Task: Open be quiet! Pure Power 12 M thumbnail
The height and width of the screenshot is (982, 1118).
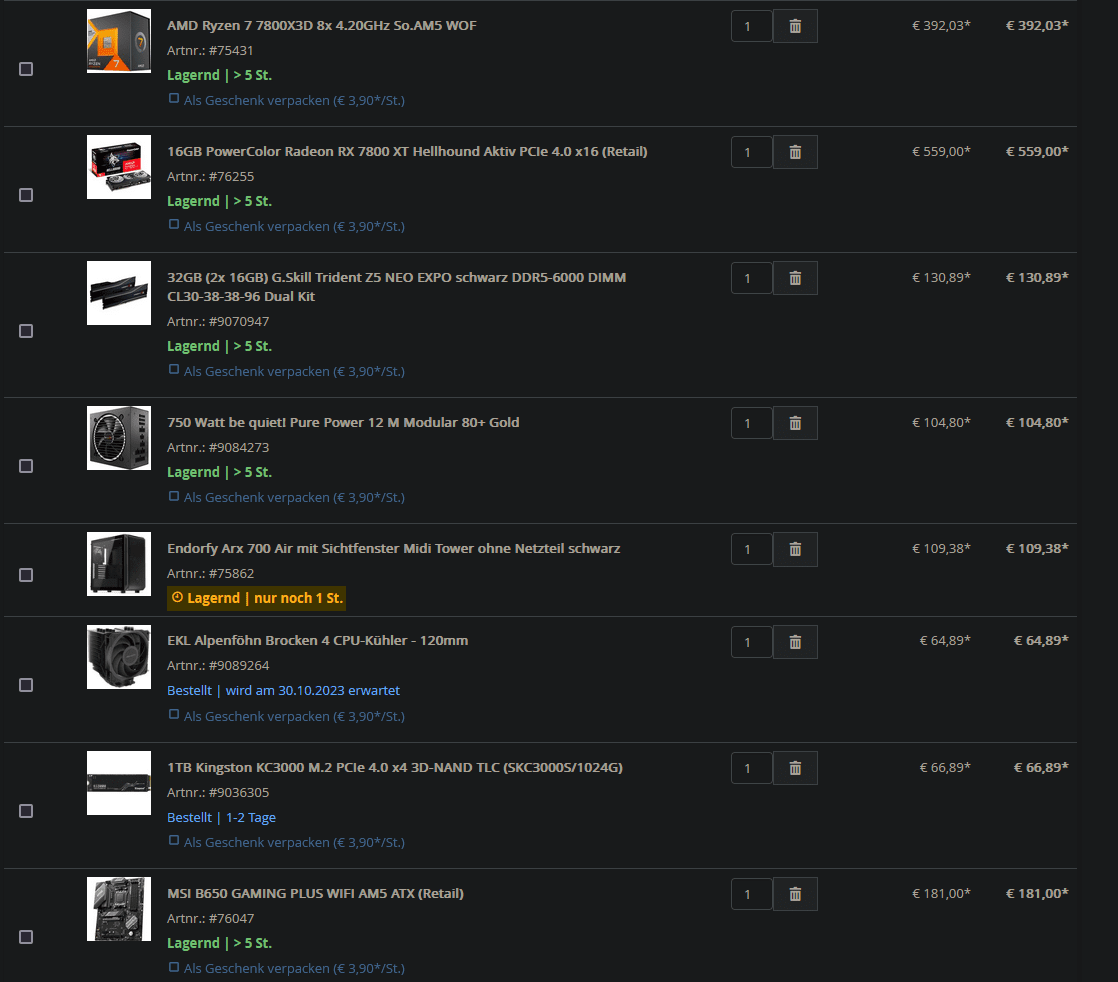Action: pyautogui.click(x=119, y=438)
